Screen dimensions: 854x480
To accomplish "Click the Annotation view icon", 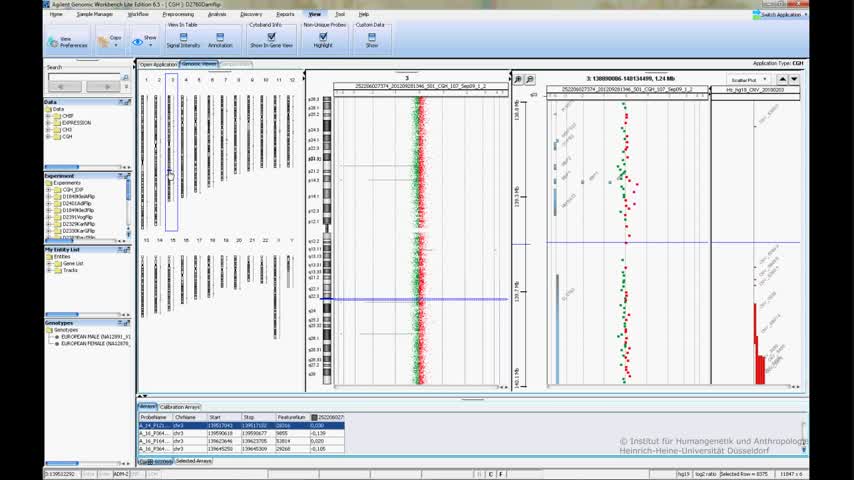I will 220,40.
